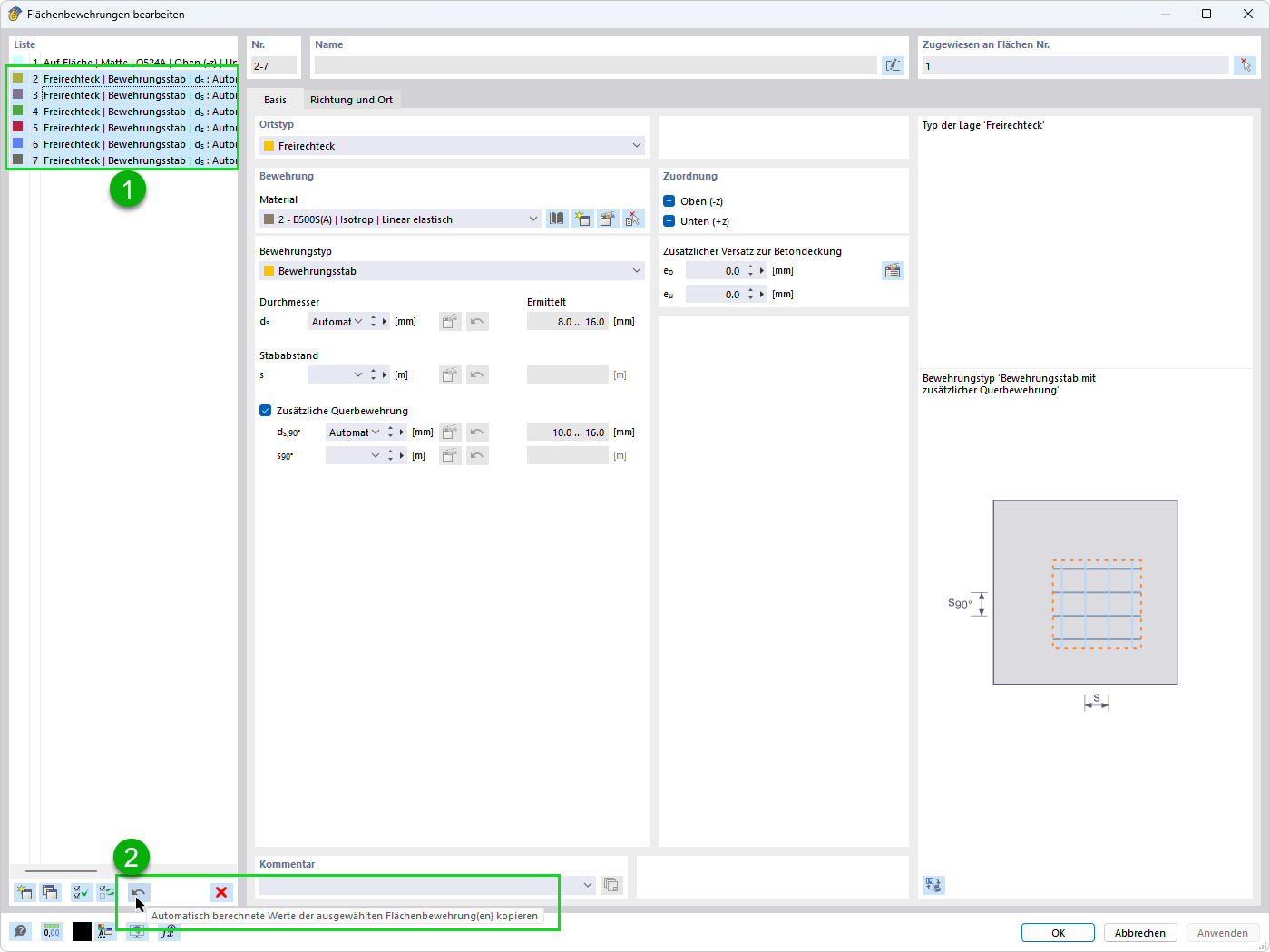The height and width of the screenshot is (952, 1270).
Task: Click the color square of list item 5
Action: coord(17,127)
